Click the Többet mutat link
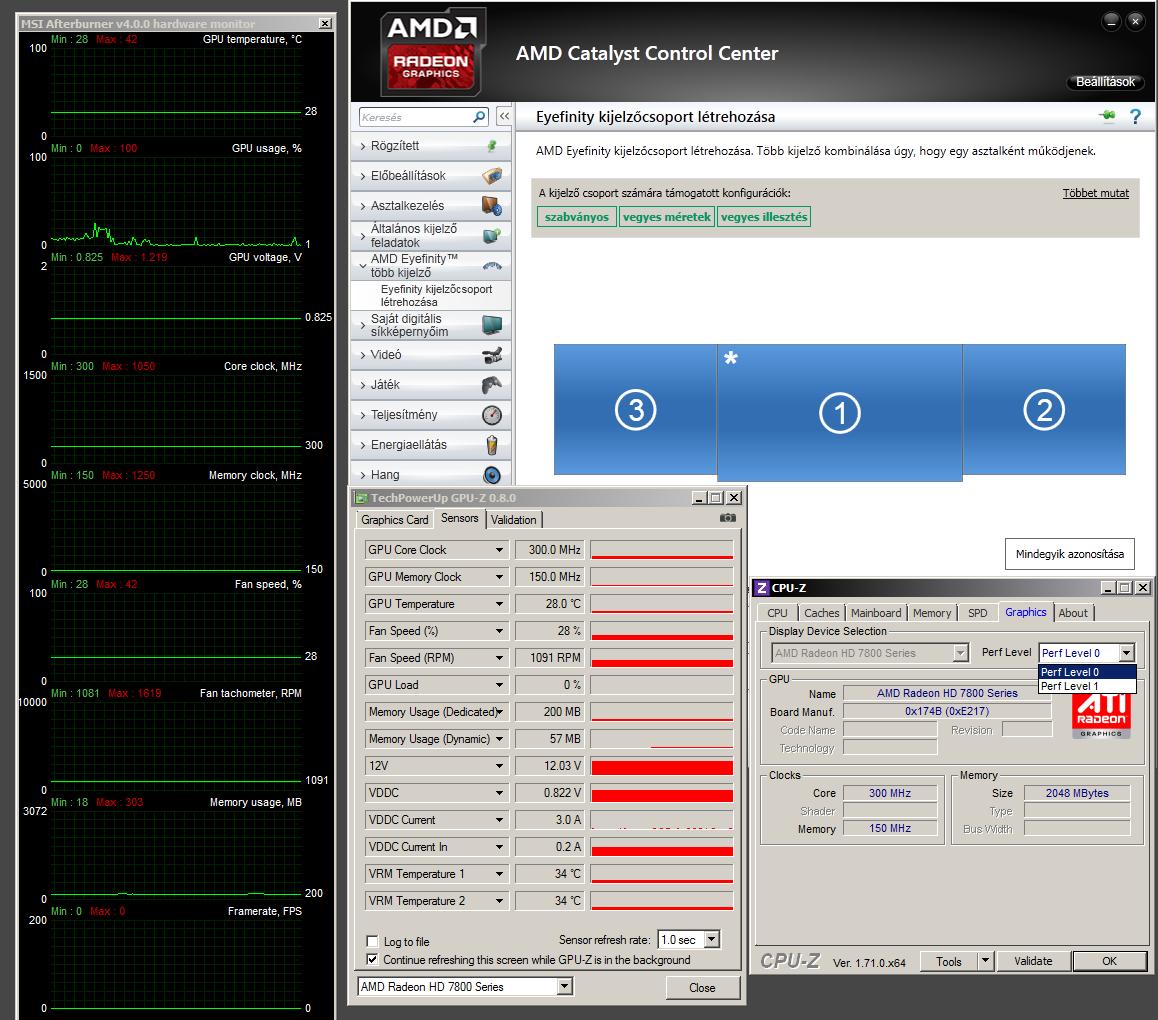This screenshot has width=1158, height=1020. tap(1095, 194)
